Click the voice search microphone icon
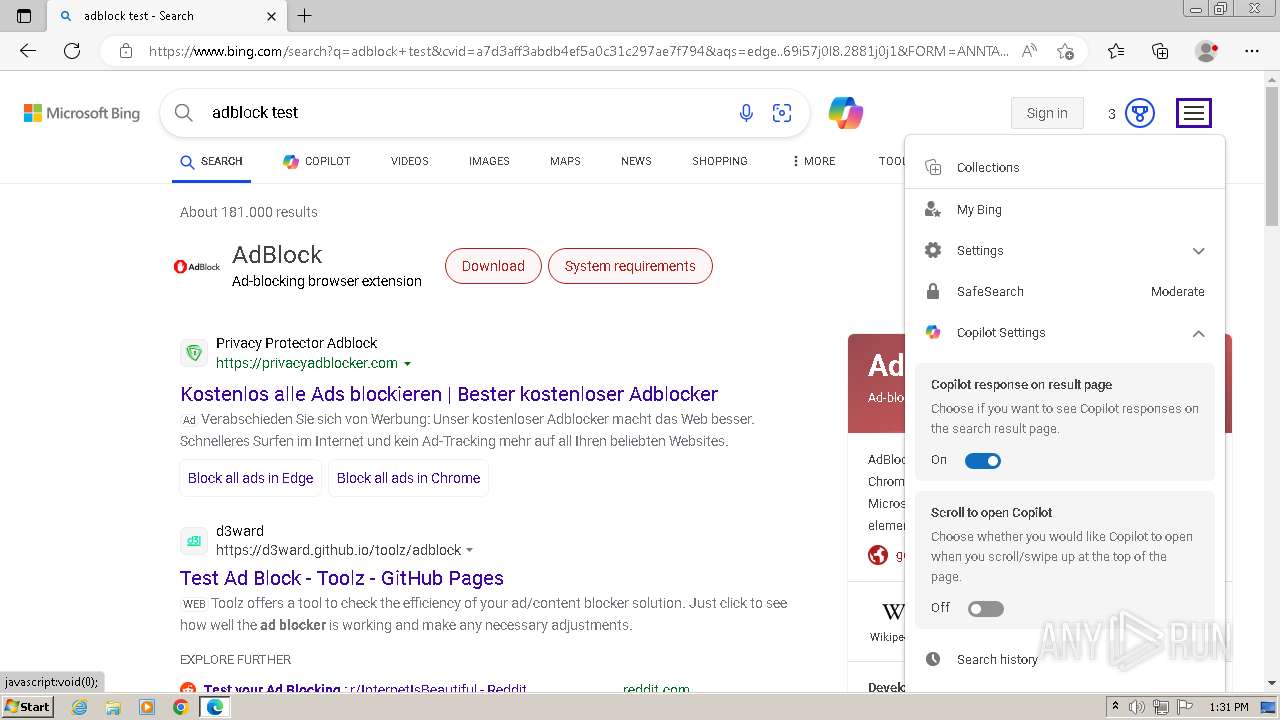 (x=746, y=113)
